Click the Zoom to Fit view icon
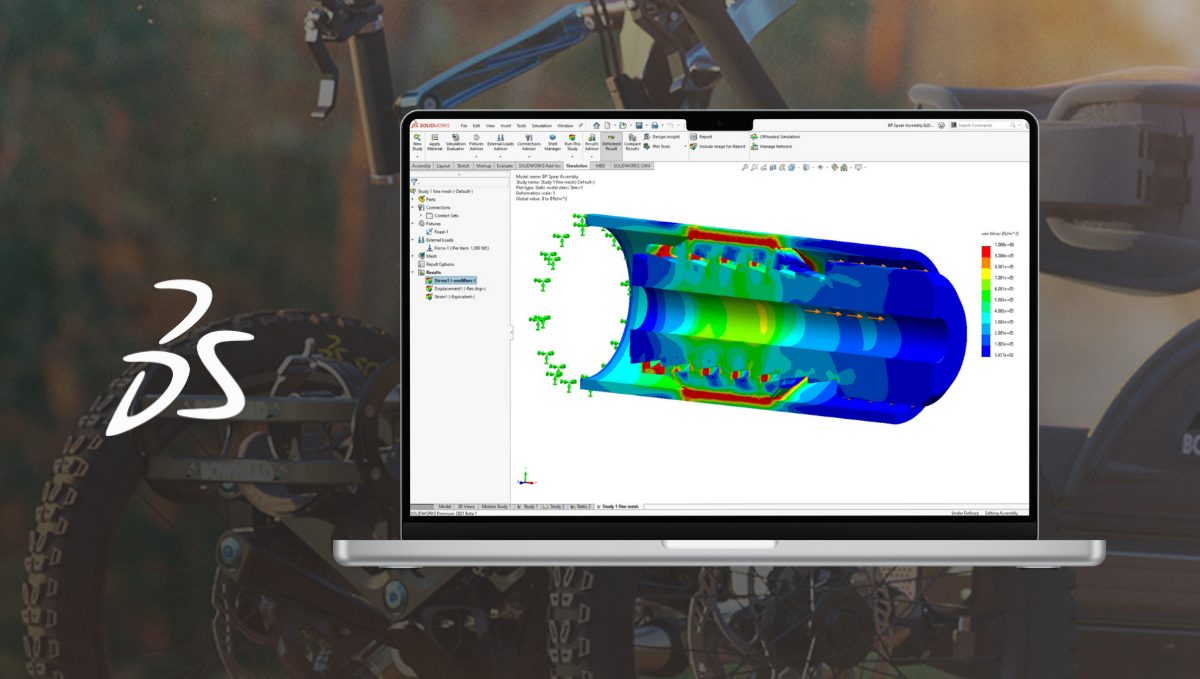Viewport: 1200px width, 679px height. [745, 167]
